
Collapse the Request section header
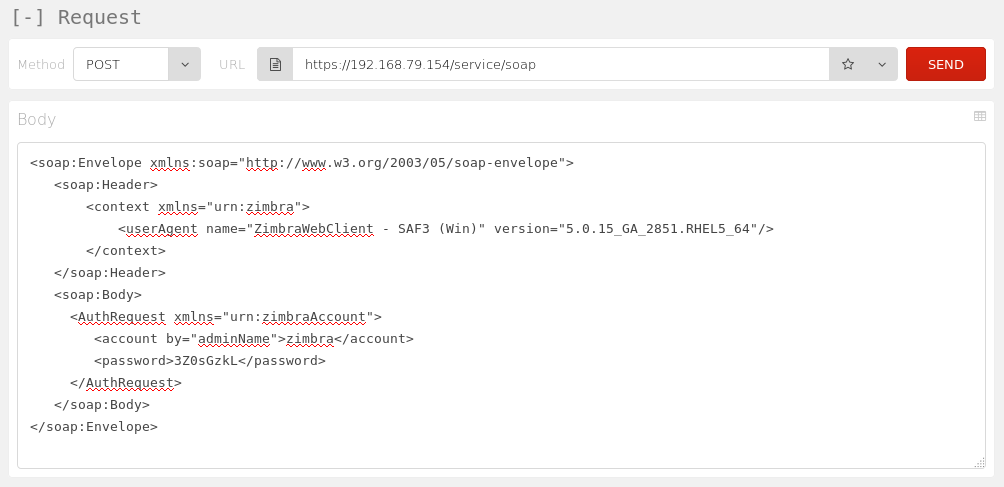76,17
